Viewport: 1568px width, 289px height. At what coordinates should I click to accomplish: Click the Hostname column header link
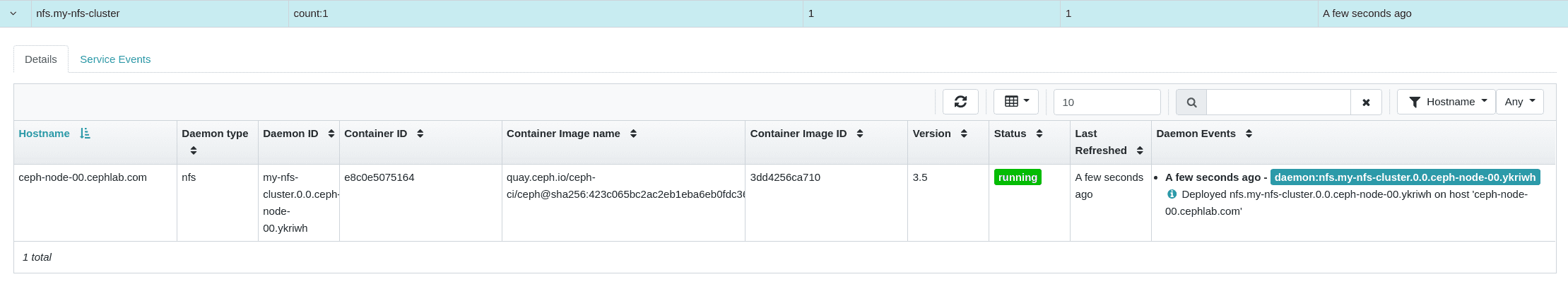point(44,134)
